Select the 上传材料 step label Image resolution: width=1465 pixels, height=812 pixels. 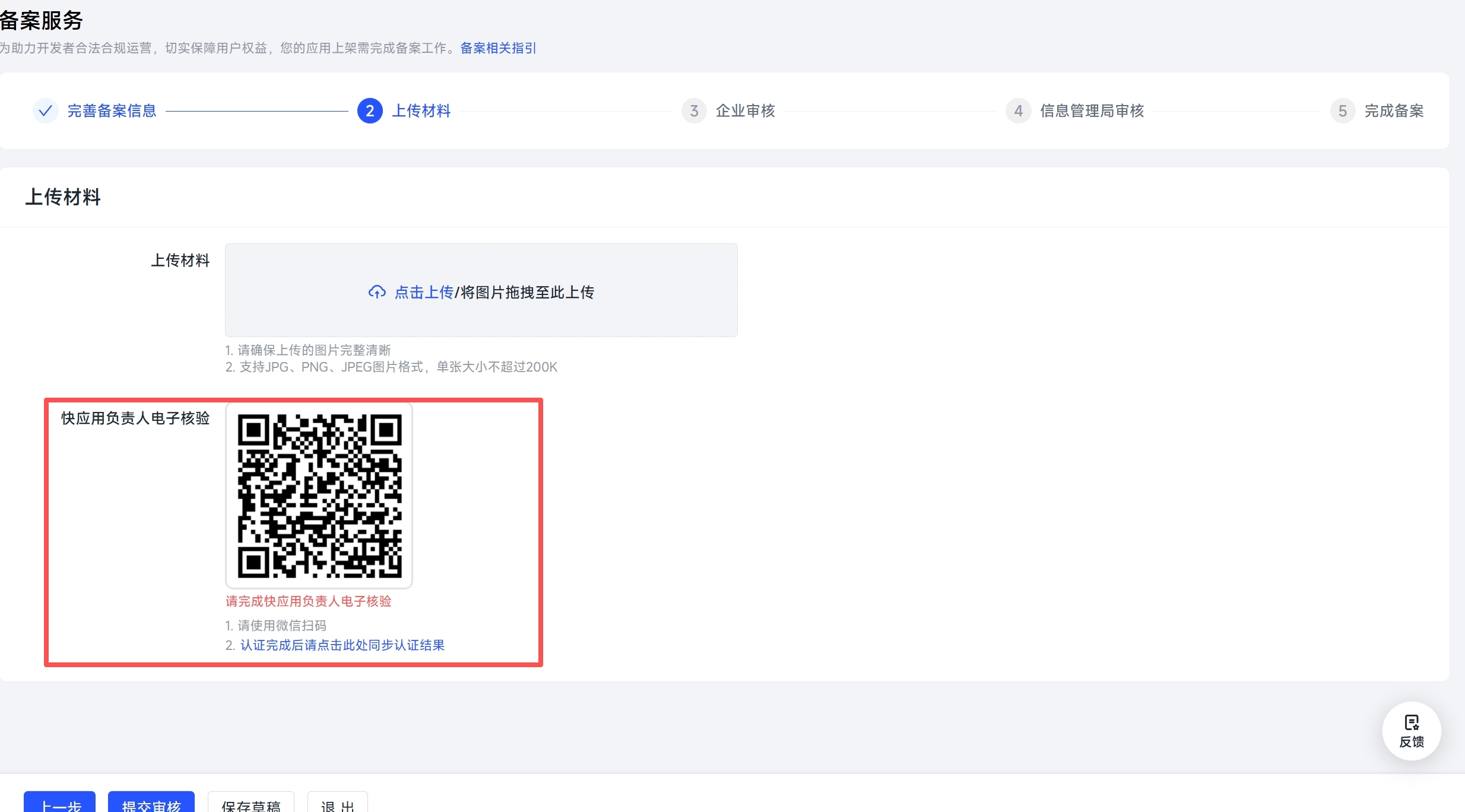pyautogui.click(x=421, y=111)
